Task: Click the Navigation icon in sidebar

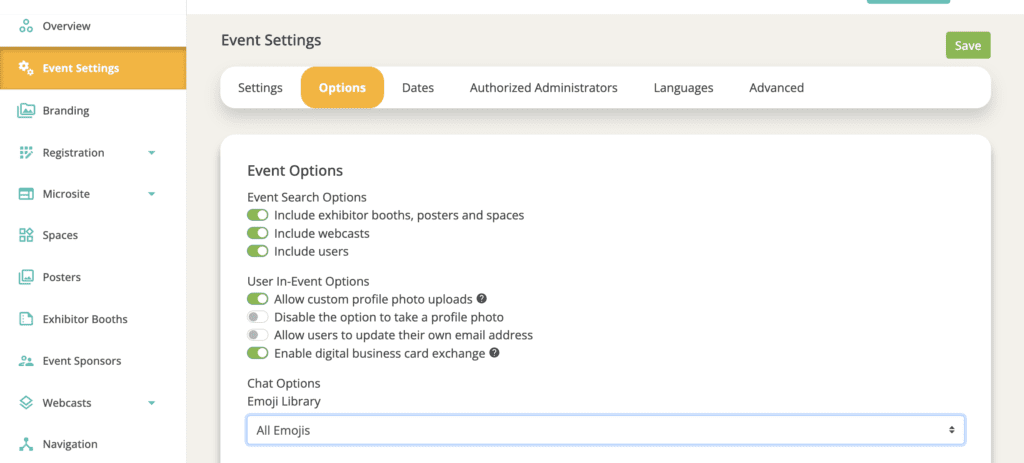Action: [x=26, y=444]
